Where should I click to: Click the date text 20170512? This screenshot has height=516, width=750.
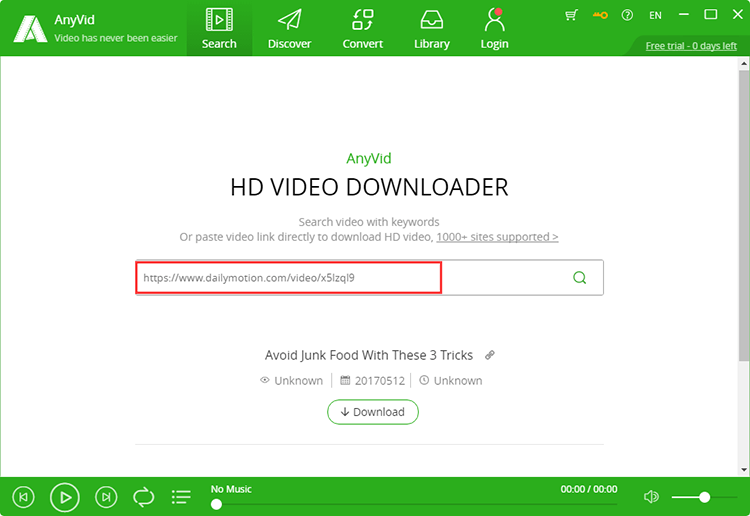click(379, 381)
